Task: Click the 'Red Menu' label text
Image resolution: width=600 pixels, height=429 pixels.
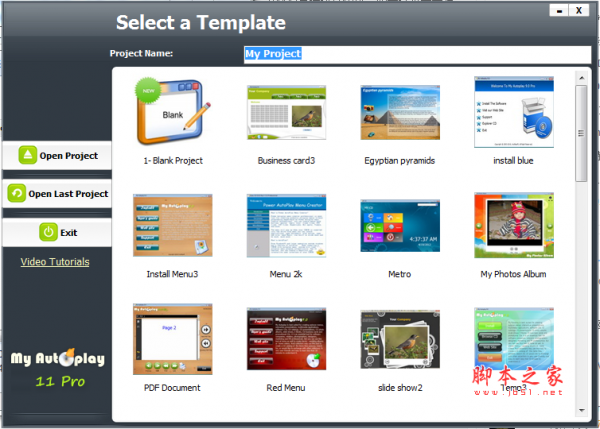Action: coord(286,388)
